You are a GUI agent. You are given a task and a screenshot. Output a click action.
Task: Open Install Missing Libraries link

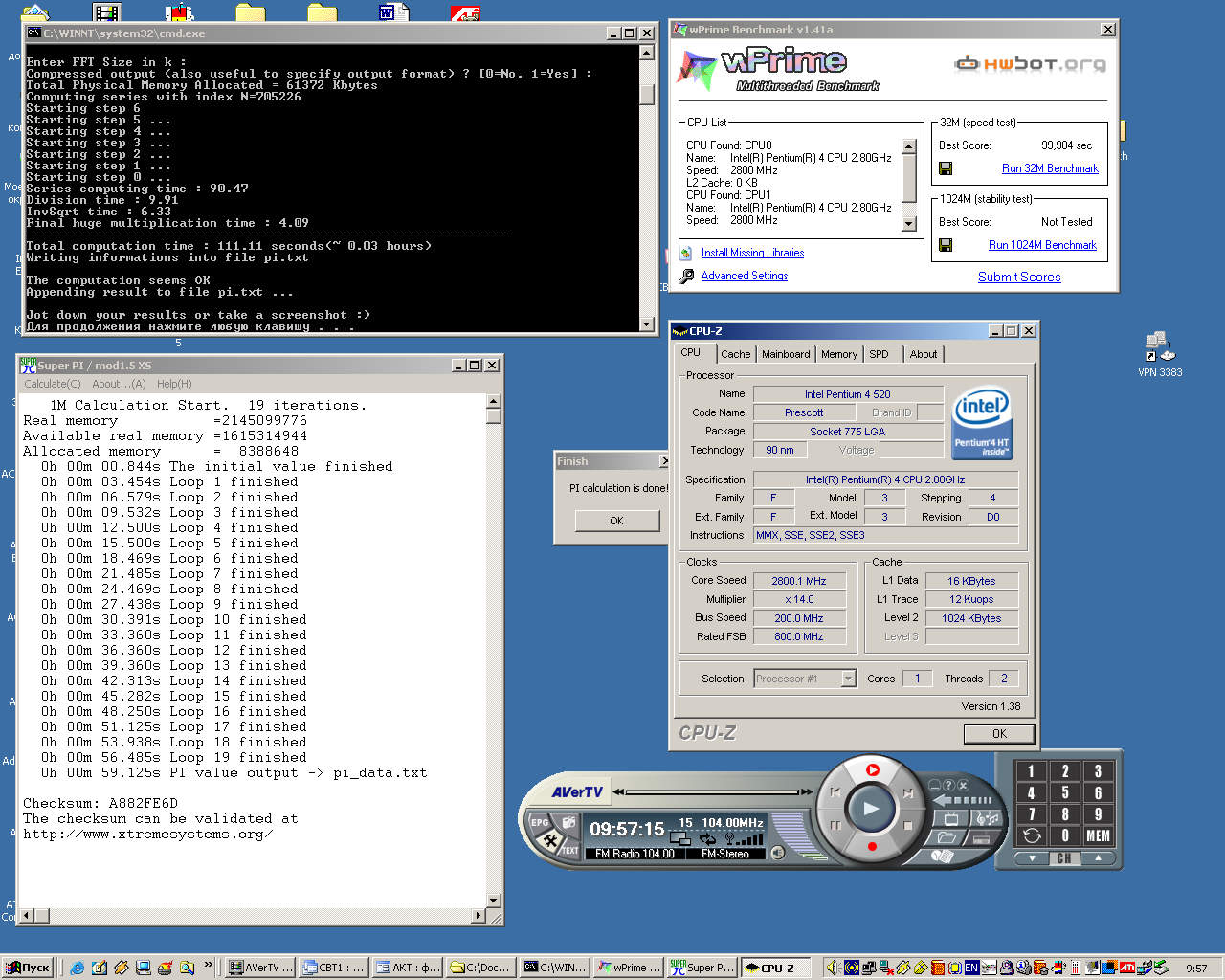pyautogui.click(x=752, y=253)
